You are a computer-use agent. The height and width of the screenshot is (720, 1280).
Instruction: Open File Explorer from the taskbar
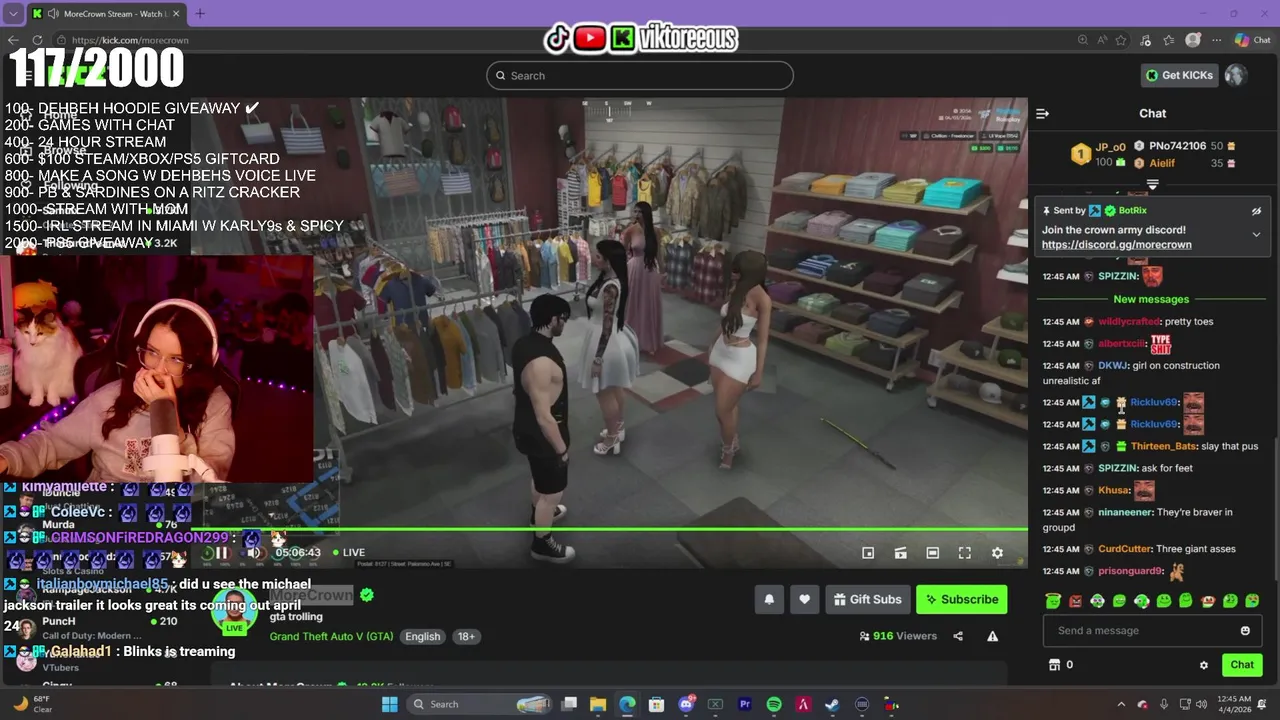tap(598, 704)
